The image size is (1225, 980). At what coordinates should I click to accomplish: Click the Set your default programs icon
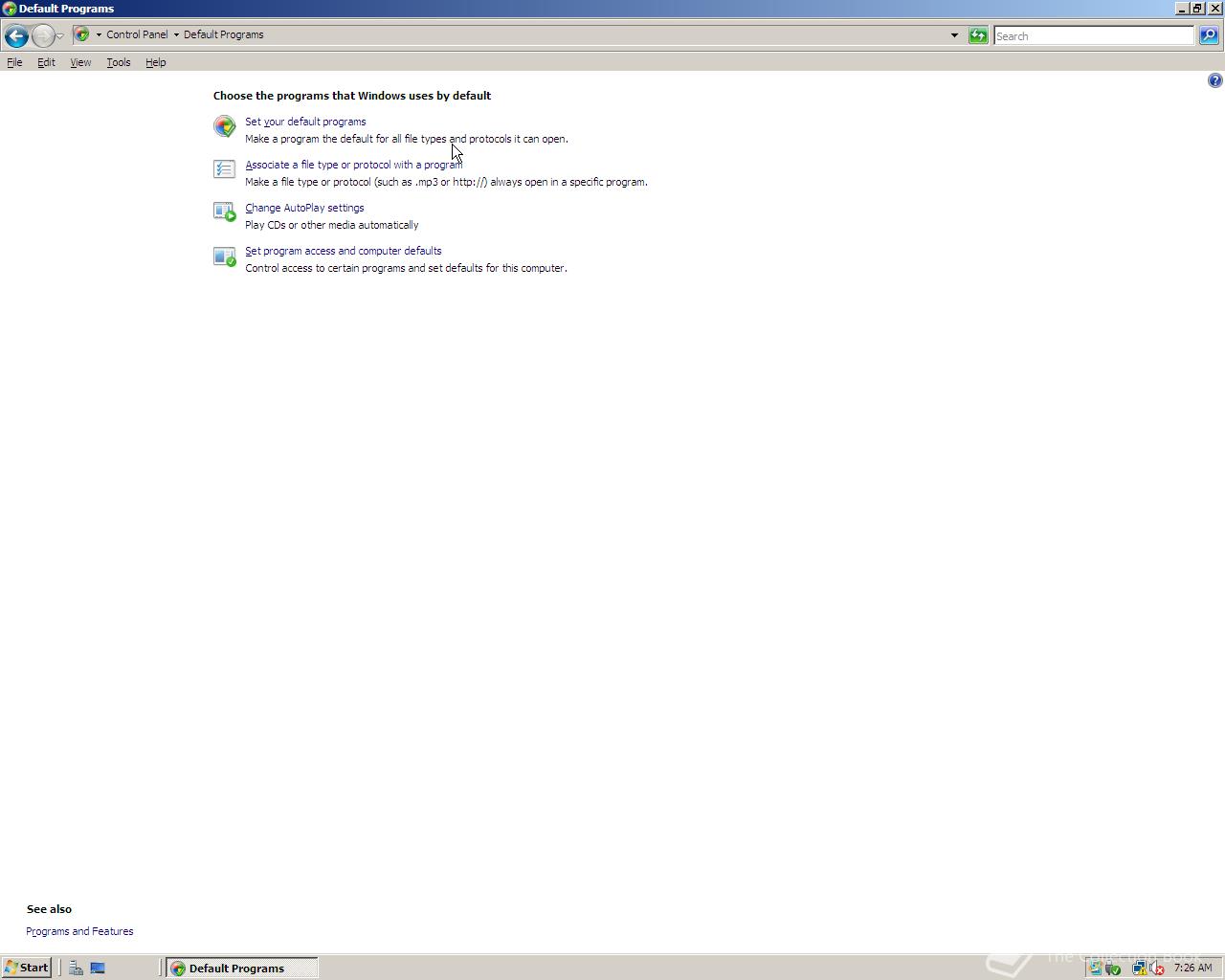click(225, 126)
